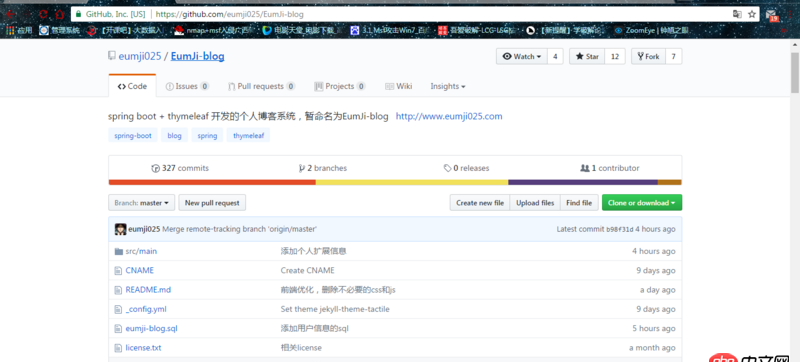The height and width of the screenshot is (362, 800).
Task: Open the 应用 apps bookmark
Action: point(19,31)
